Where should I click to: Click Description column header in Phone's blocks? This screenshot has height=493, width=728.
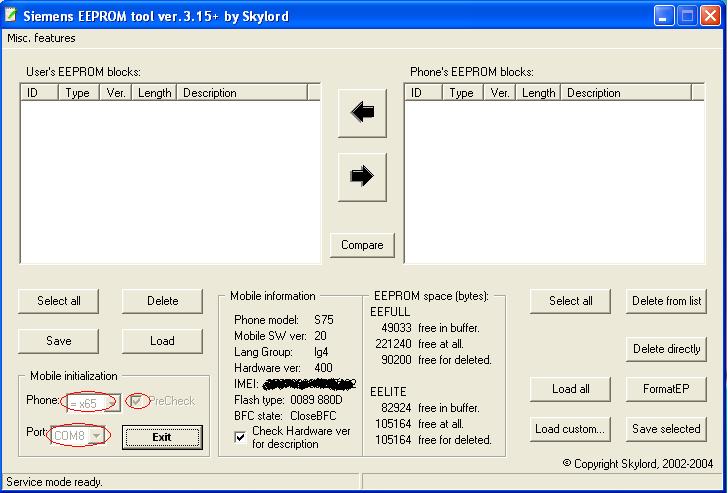click(626, 93)
